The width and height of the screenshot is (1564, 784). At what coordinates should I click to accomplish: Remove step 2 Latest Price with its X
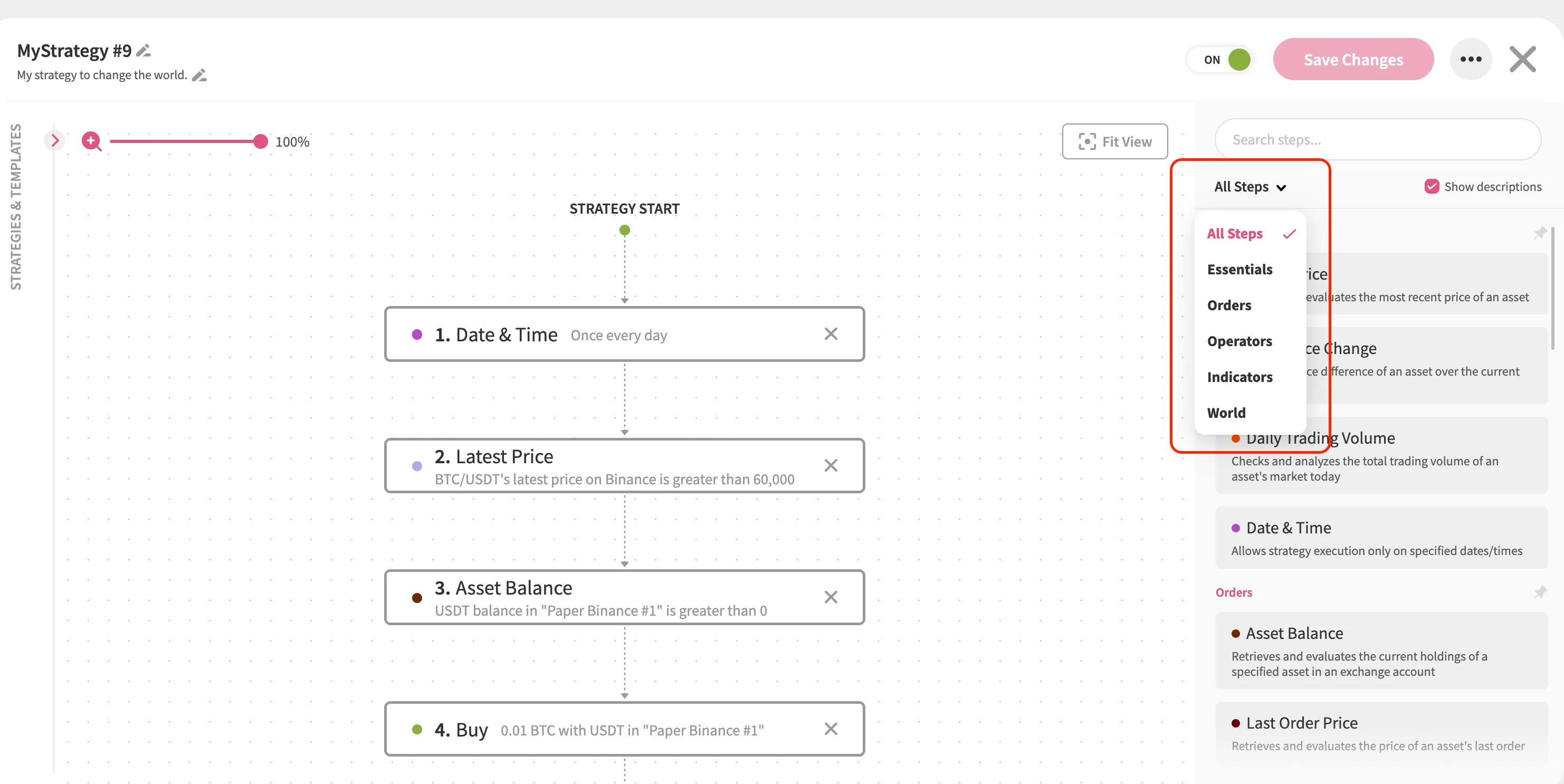(x=831, y=466)
